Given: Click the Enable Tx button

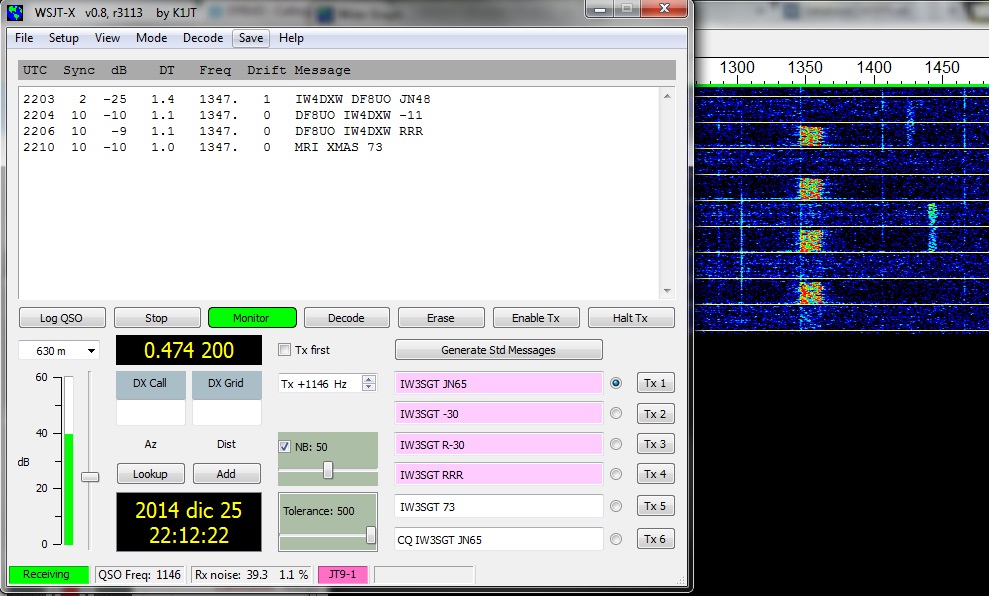Looking at the screenshot, I should click(535, 318).
